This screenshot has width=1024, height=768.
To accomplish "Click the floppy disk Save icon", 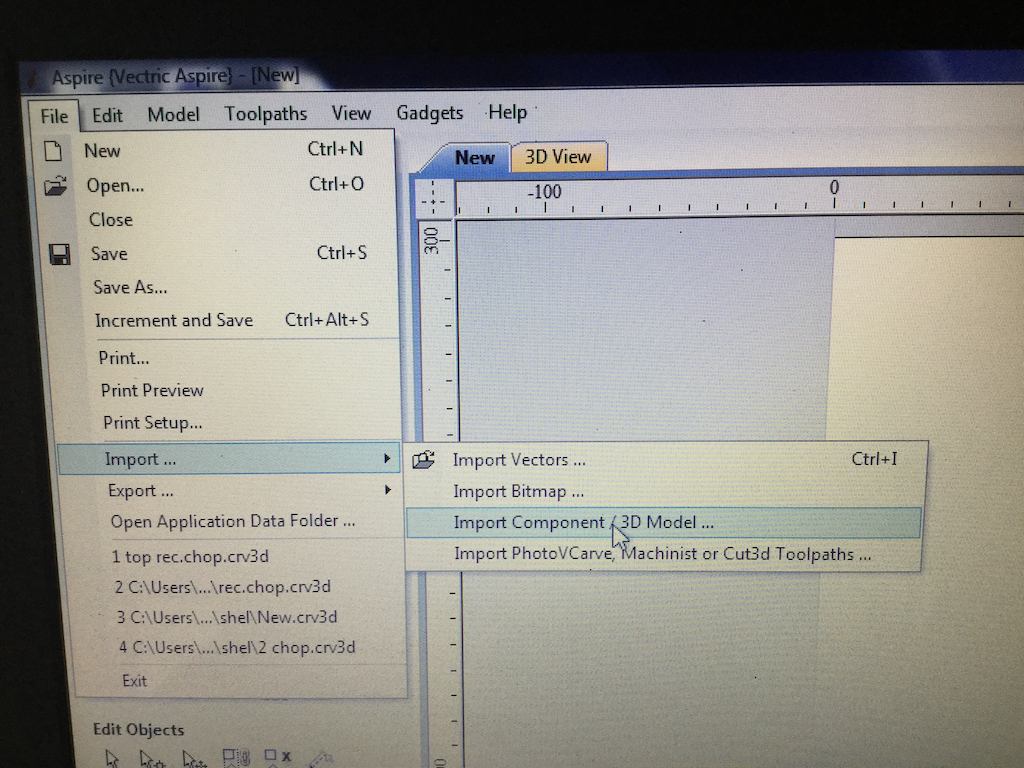I will tap(59, 254).
